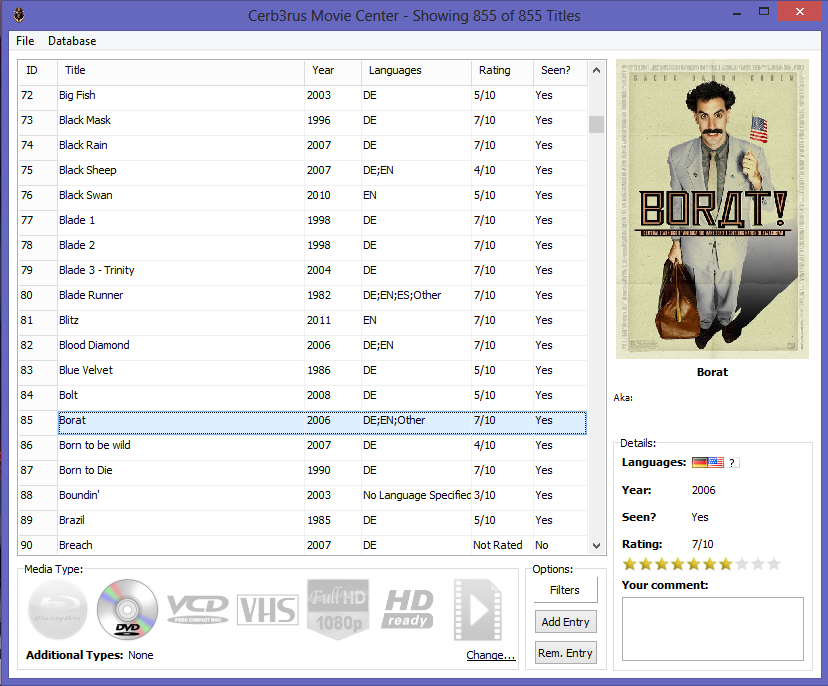Open the Database menu
Screen dimensions: 828x686
coord(72,41)
